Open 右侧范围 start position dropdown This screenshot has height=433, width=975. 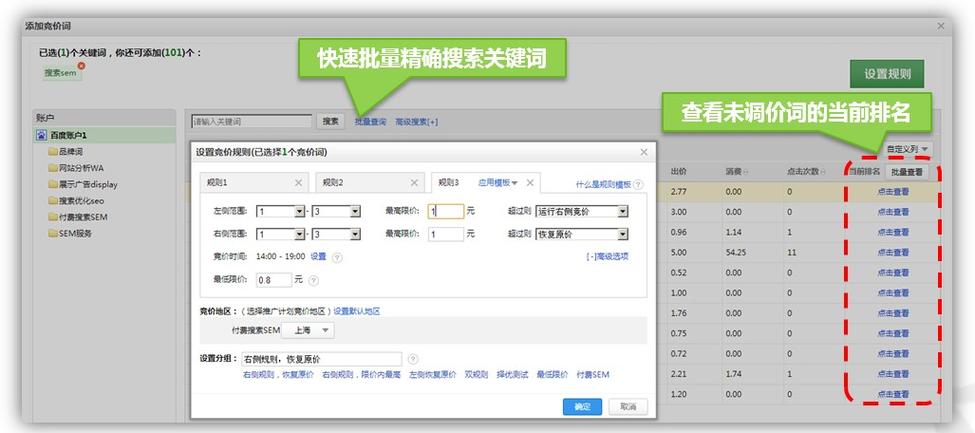pos(299,235)
